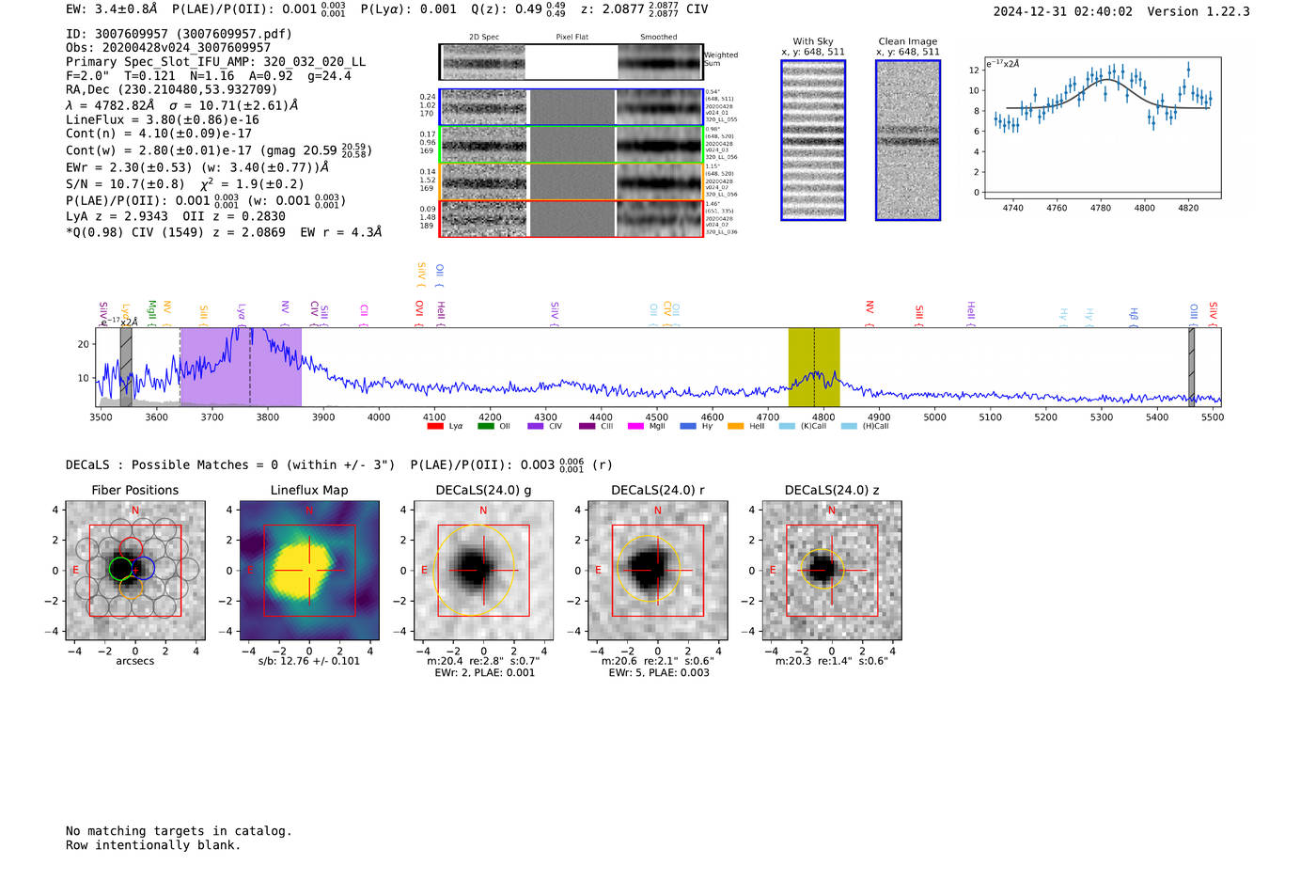The image size is (1316, 896).
Task: Click the Weighted Sum 2D spectrum strip
Action: pos(572,62)
